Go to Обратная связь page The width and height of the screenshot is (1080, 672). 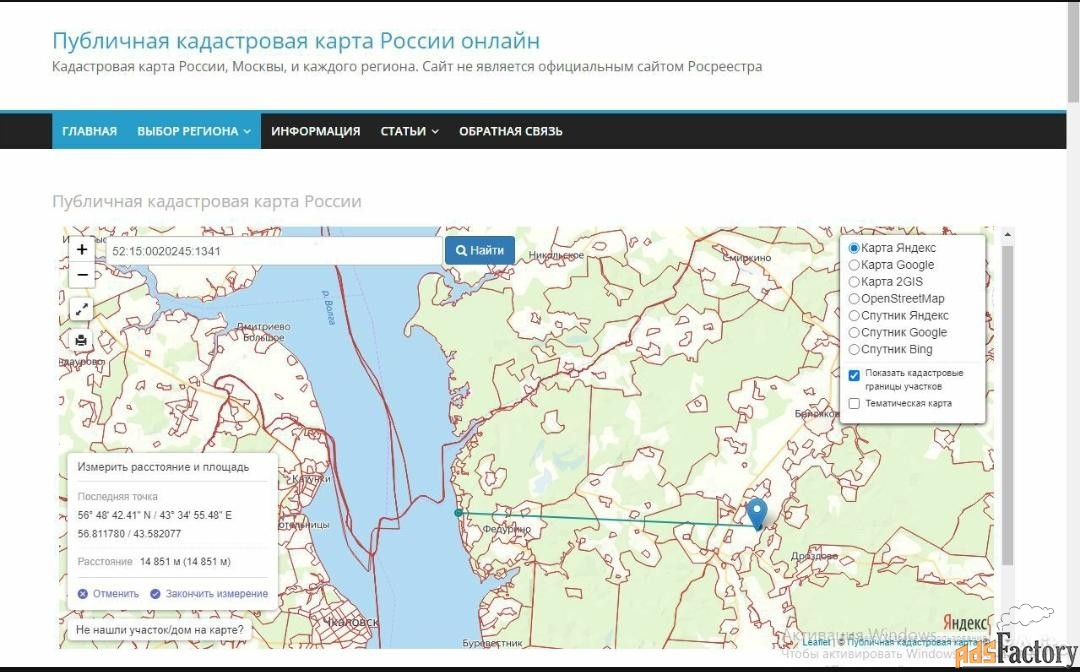point(510,131)
